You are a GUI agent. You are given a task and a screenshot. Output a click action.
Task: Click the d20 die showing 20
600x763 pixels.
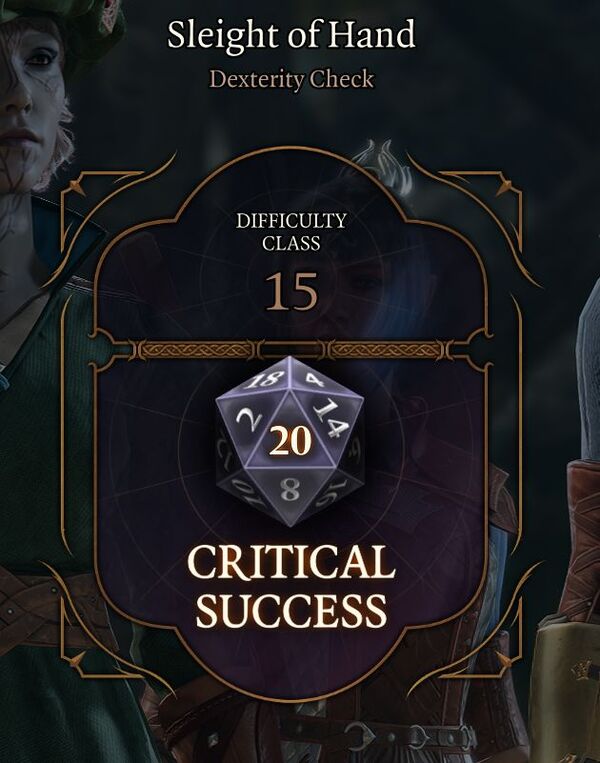[x=290, y=441]
